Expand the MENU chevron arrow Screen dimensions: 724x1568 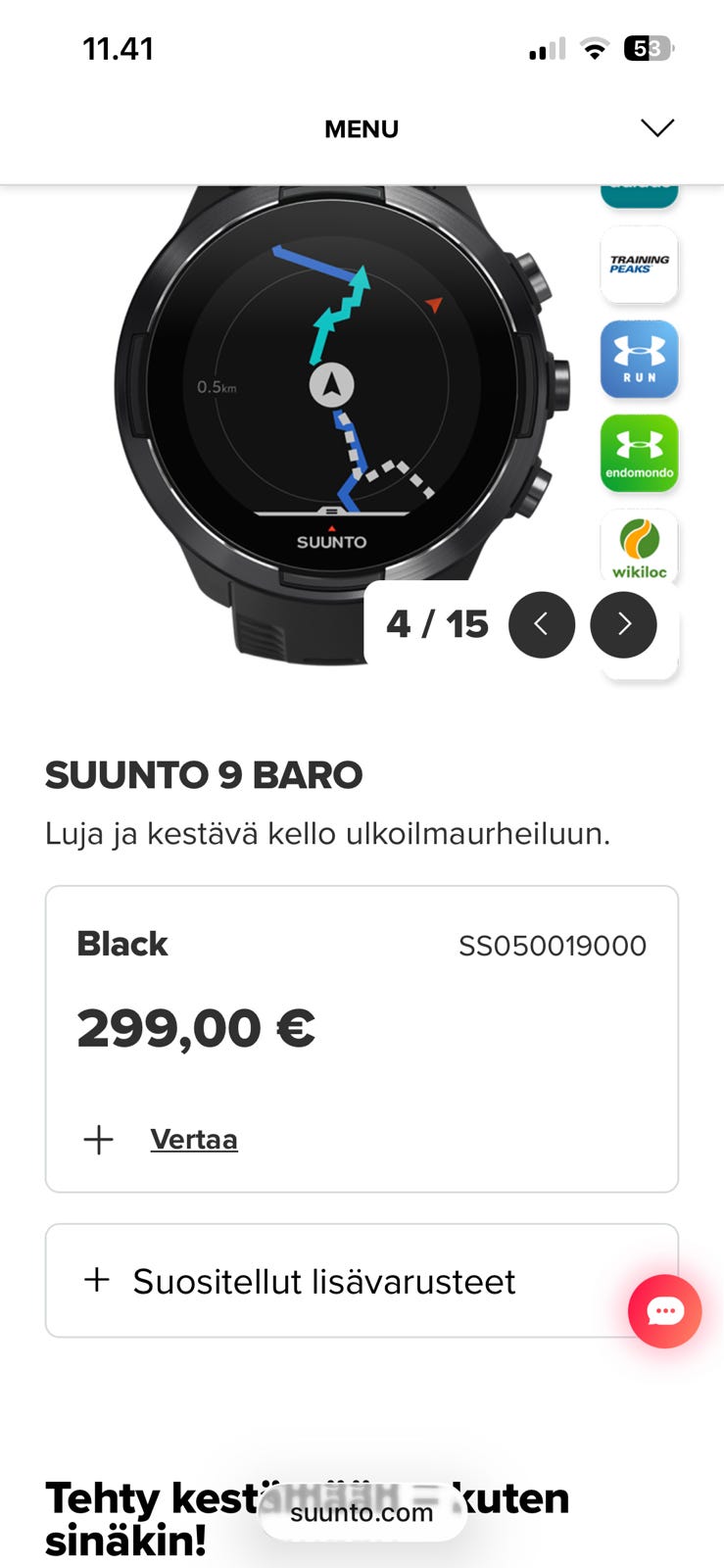657,128
